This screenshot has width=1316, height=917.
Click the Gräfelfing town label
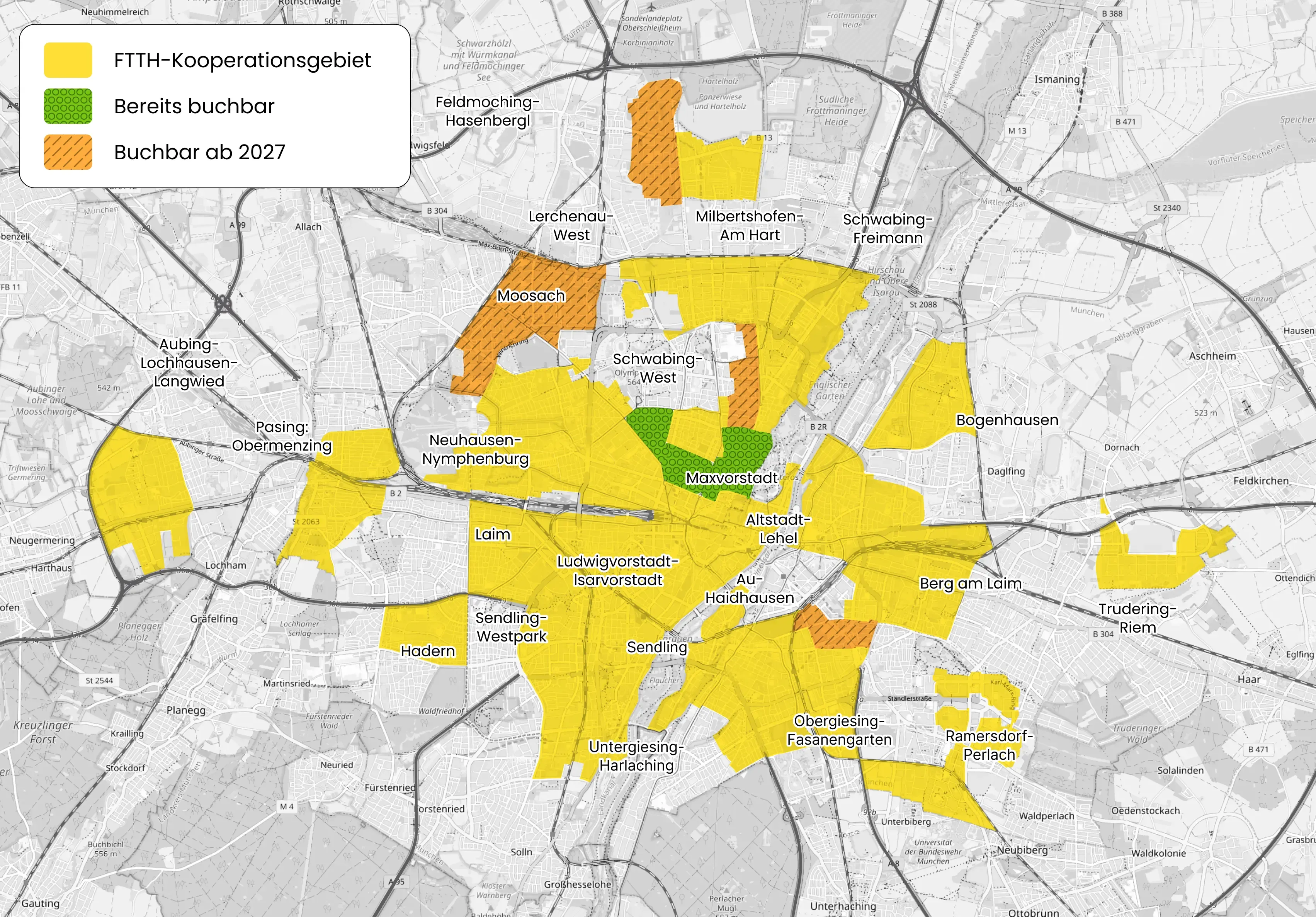tap(214, 619)
